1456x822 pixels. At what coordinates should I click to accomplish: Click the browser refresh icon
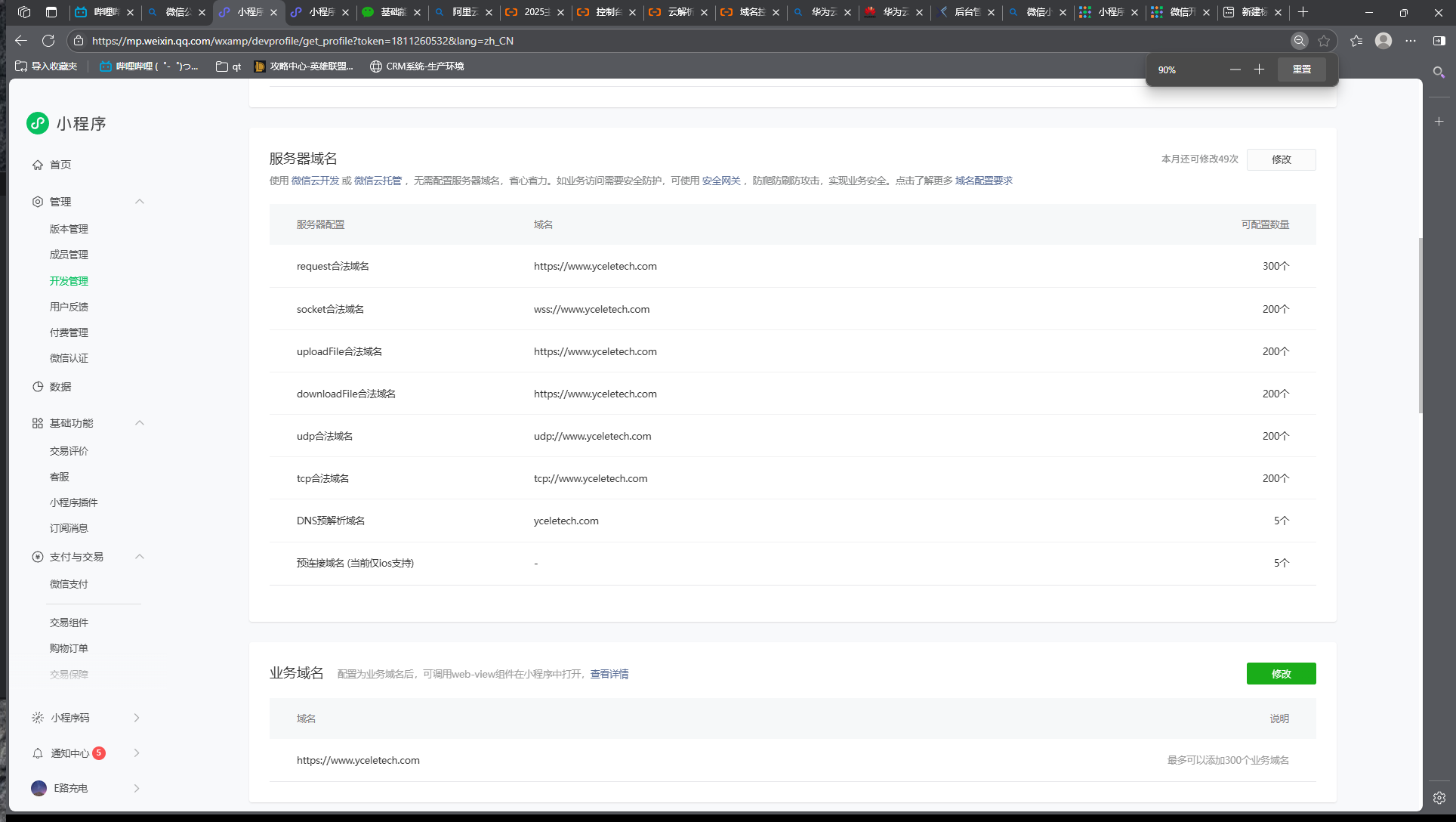[48, 41]
